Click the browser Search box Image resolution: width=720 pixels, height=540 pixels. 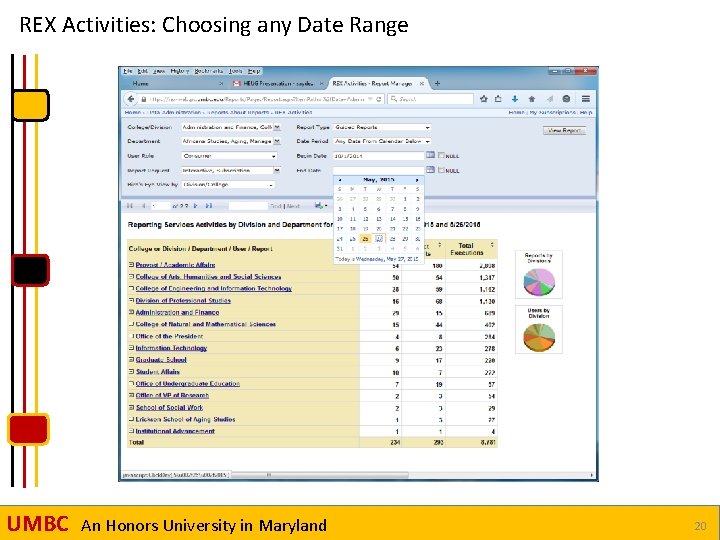[431, 99]
